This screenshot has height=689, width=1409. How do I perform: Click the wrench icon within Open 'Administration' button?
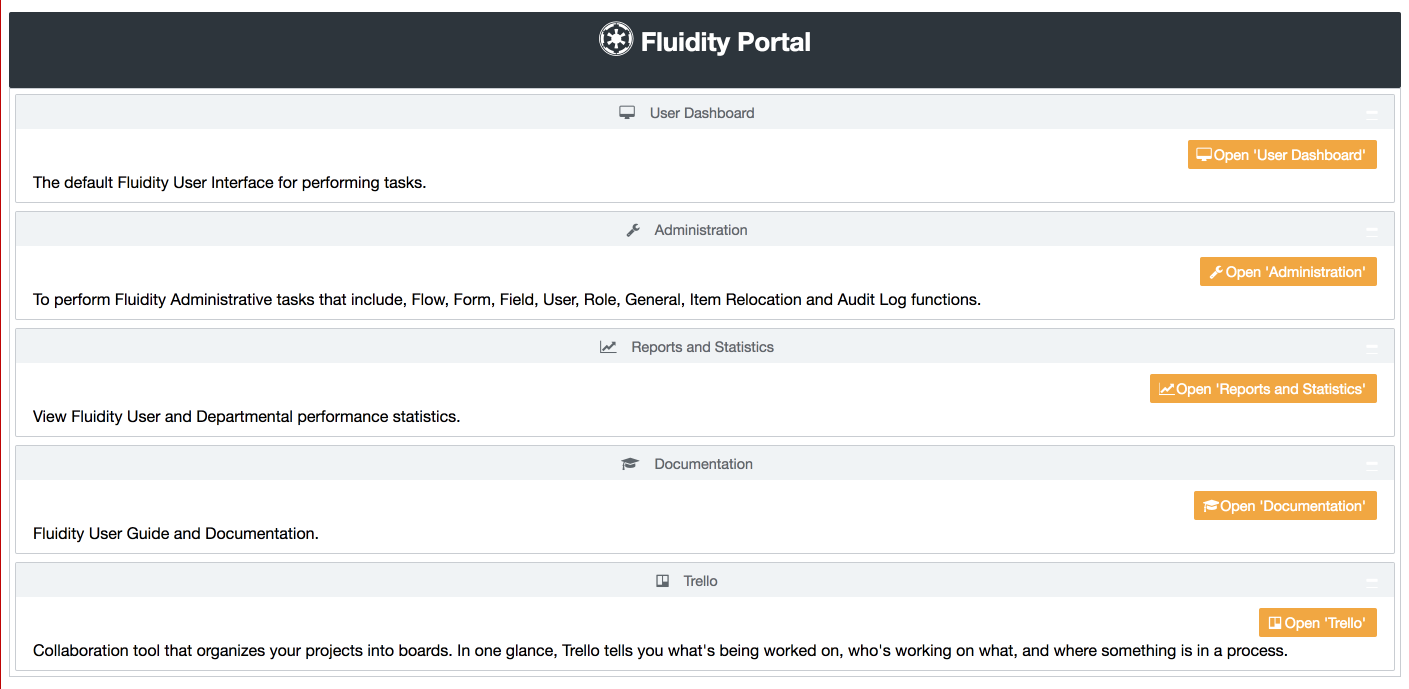coord(1215,271)
